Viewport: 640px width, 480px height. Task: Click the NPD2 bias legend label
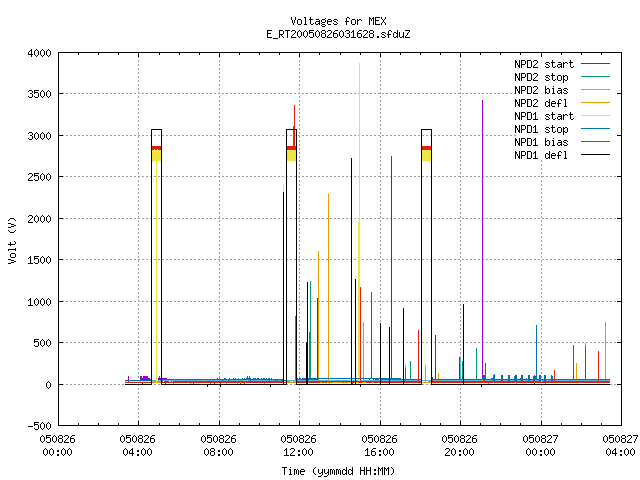541,90
